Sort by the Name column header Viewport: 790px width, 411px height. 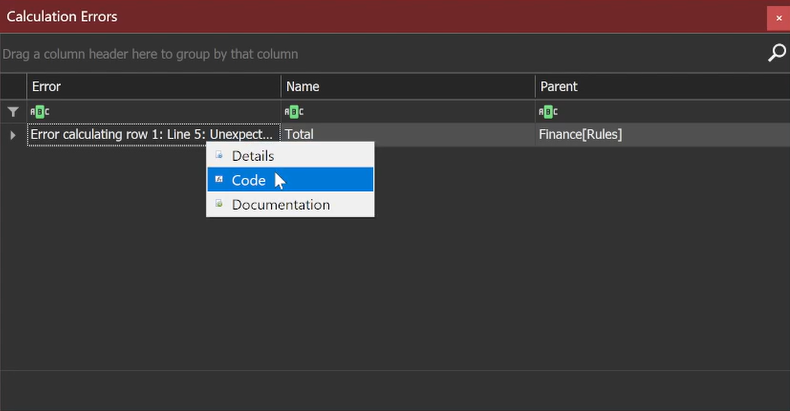click(407, 87)
